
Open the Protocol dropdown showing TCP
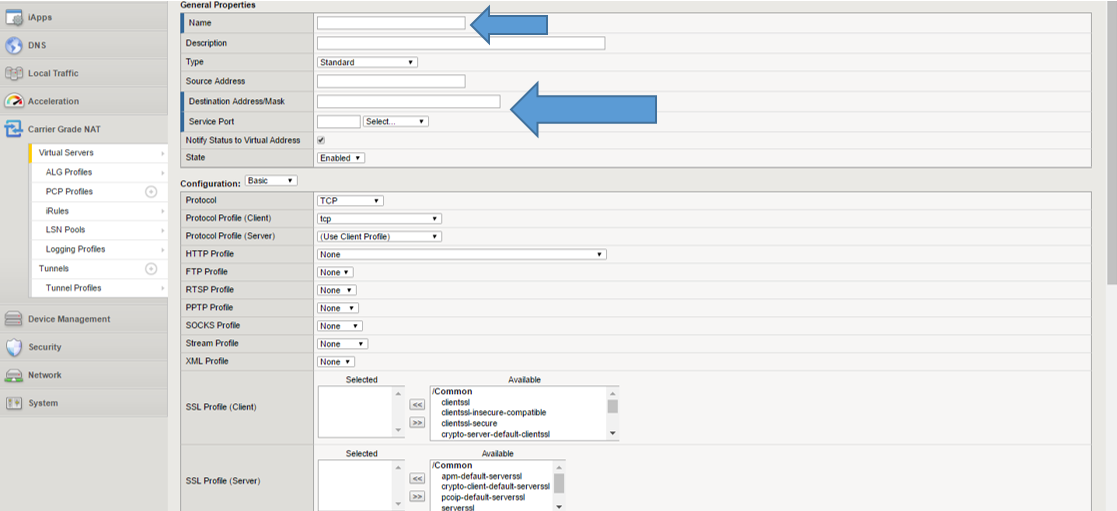349,201
